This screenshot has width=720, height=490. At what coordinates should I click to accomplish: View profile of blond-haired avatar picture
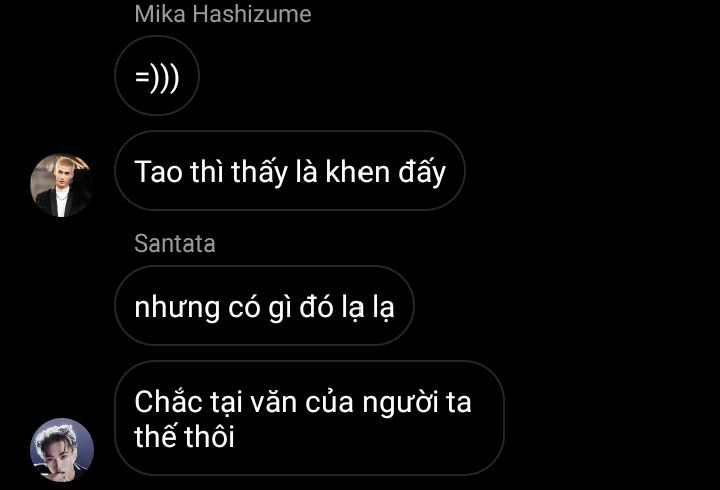point(62,185)
